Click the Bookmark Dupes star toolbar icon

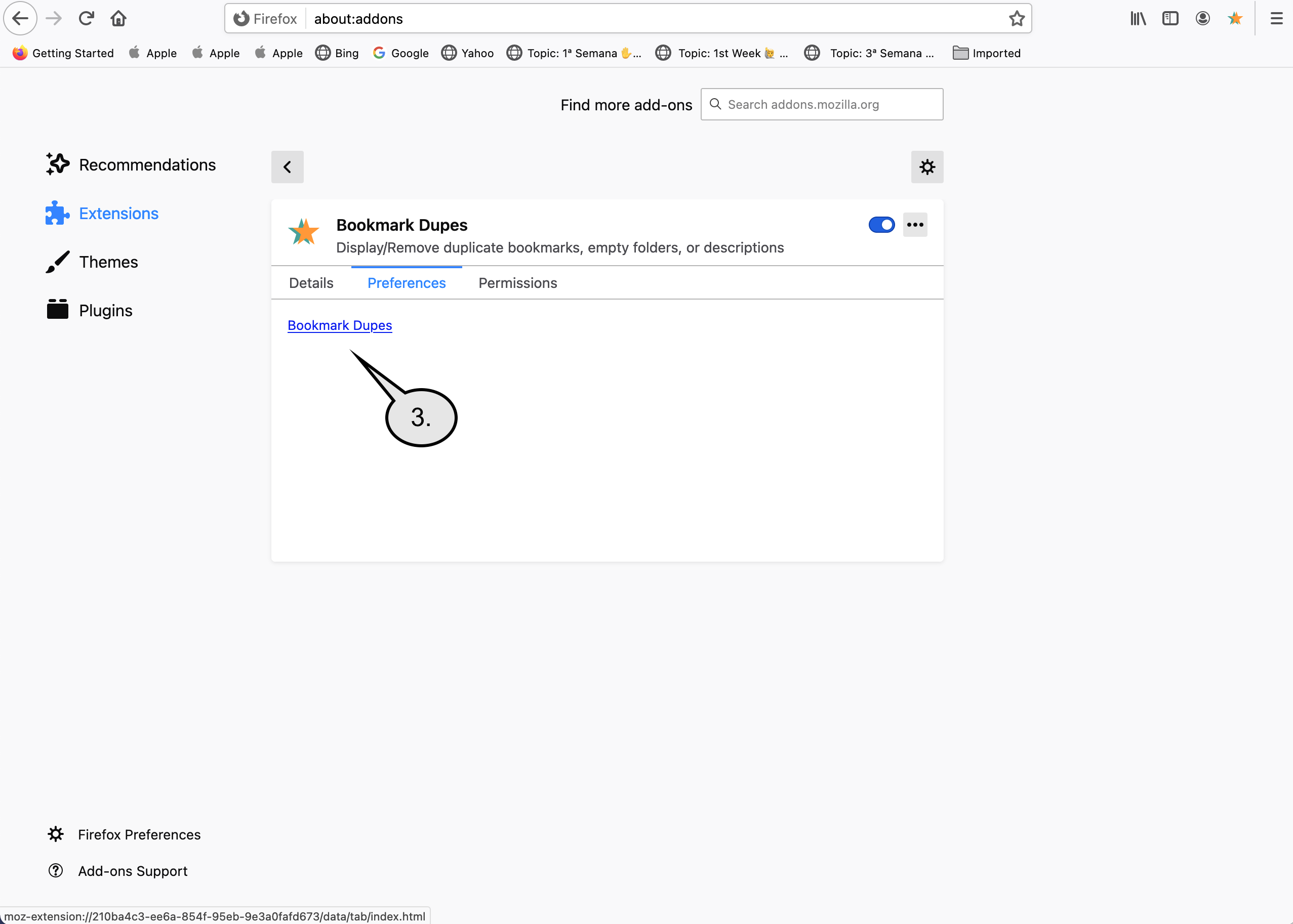tap(1234, 19)
